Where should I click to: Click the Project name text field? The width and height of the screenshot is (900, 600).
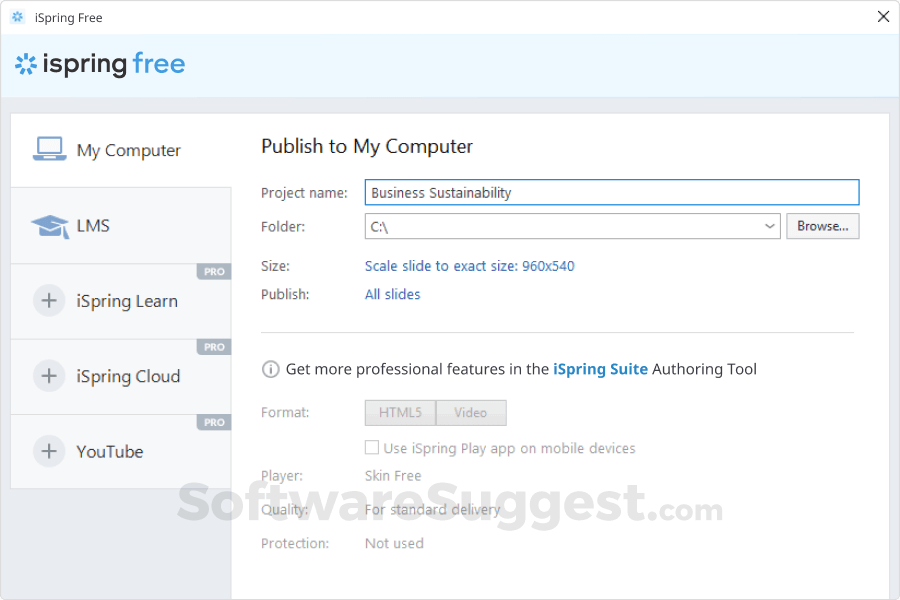pyautogui.click(x=611, y=193)
